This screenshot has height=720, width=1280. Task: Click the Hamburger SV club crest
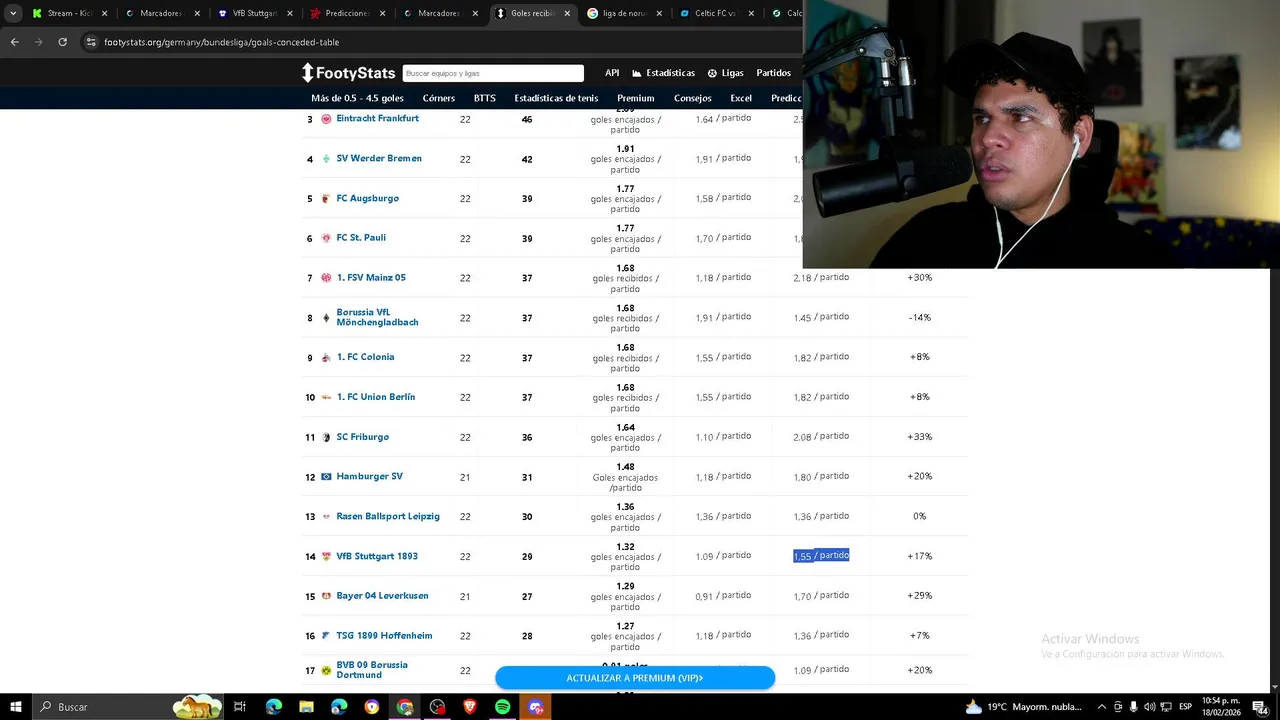pyautogui.click(x=326, y=477)
